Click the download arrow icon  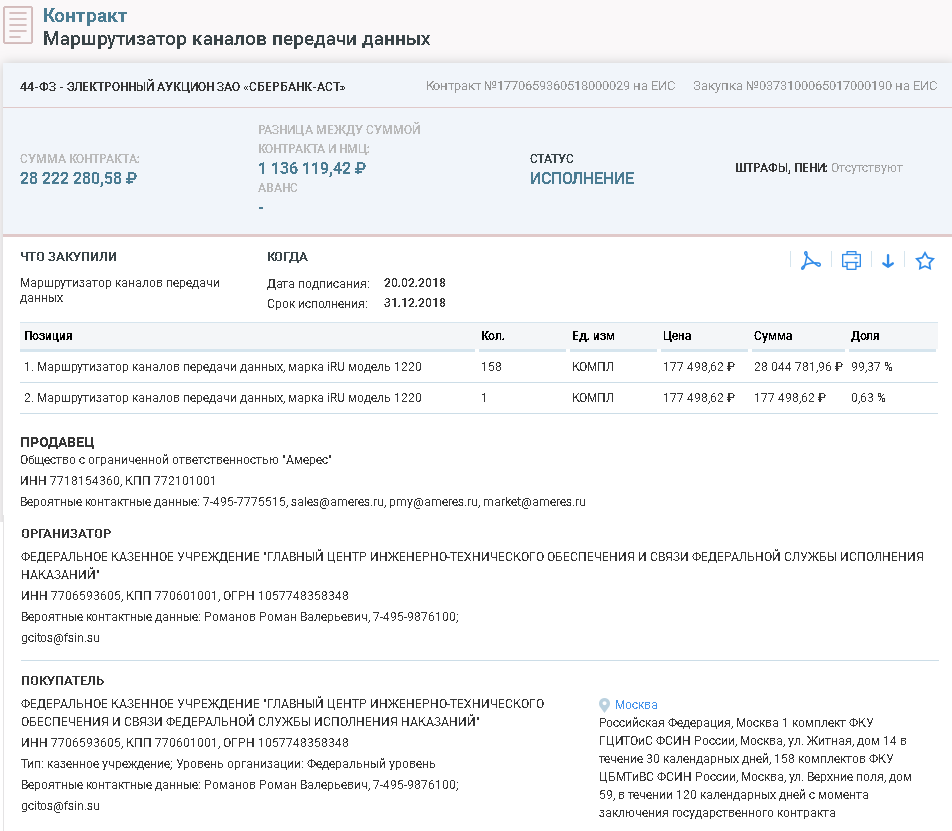[888, 261]
